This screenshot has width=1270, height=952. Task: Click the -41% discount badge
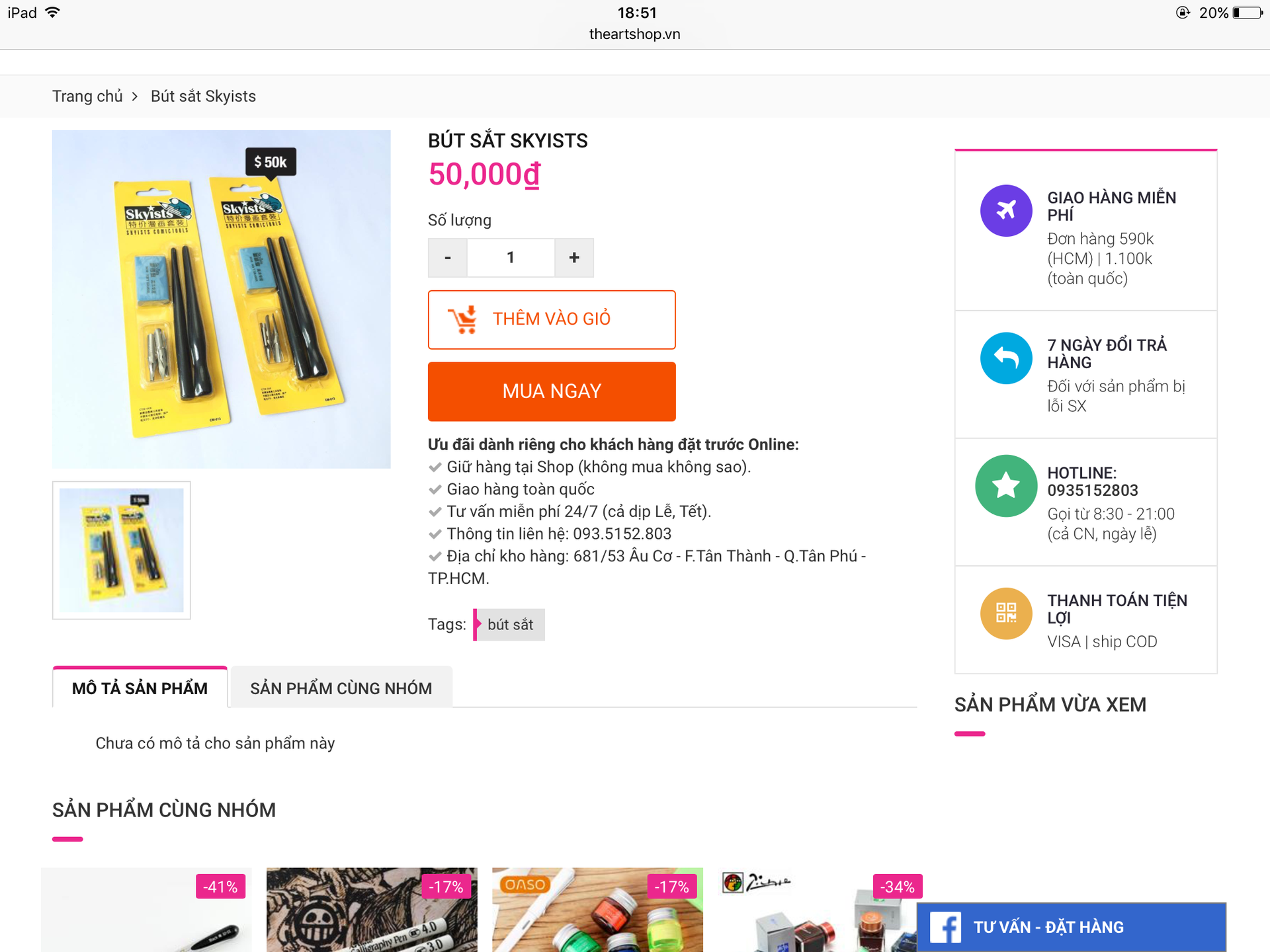[x=220, y=887]
